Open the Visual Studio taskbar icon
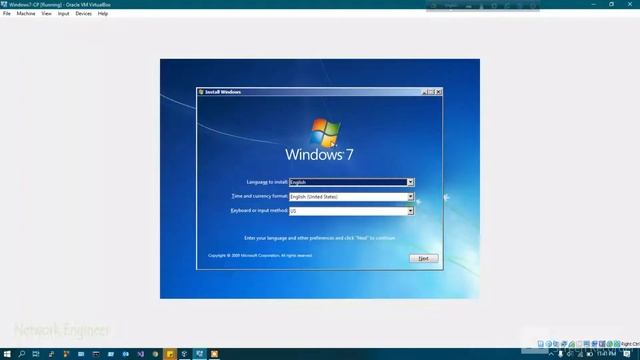This screenshot has width=640, height=360. coord(140,354)
